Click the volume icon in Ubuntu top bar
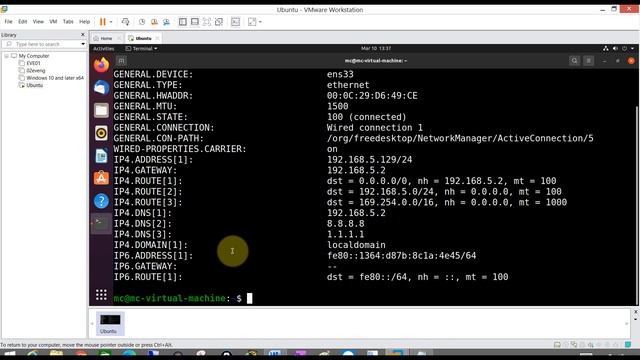The height and width of the screenshot is (360, 640). point(615,49)
